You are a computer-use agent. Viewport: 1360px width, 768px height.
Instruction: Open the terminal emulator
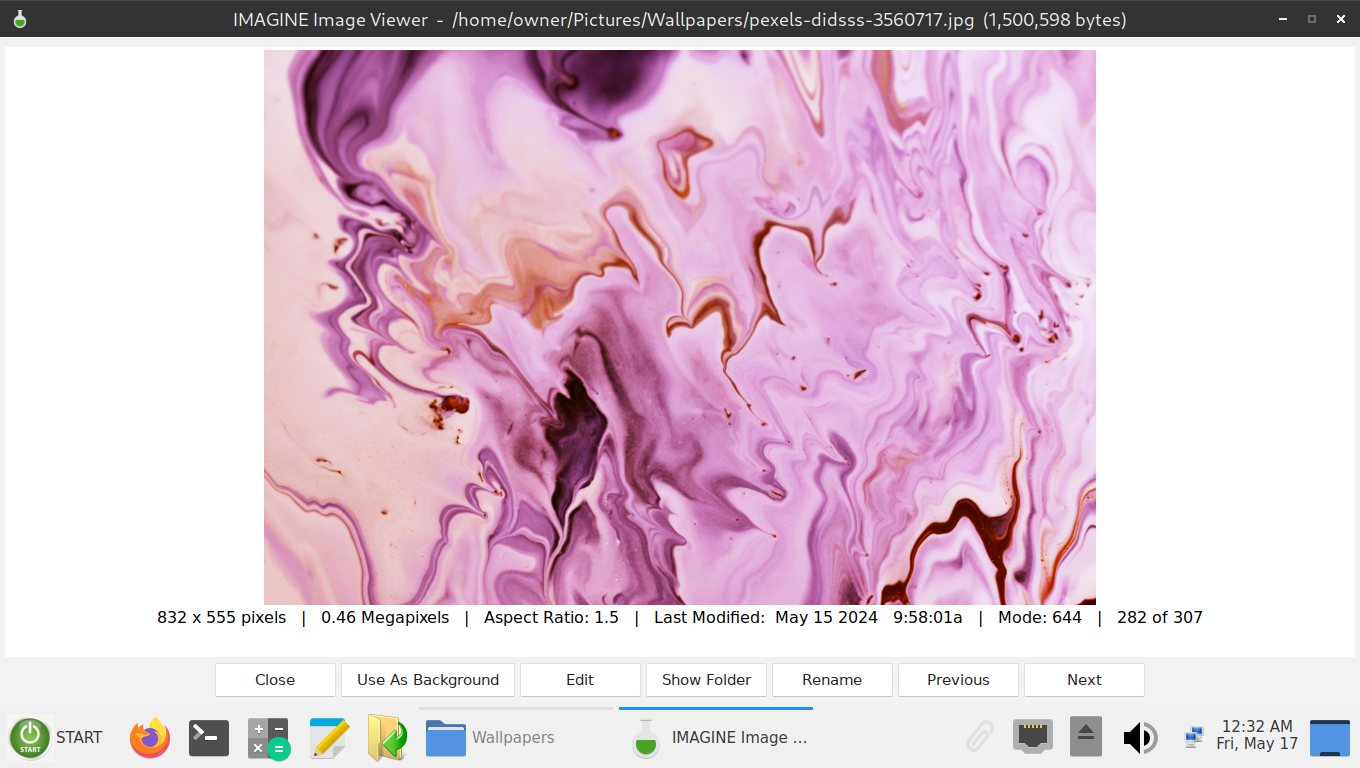[x=209, y=738]
